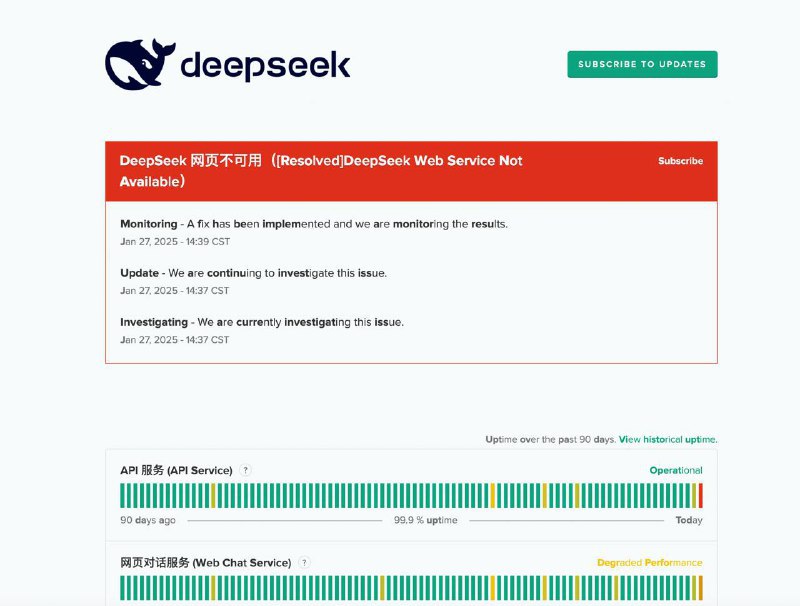Click the Operational status indicator
Screen dimensions: 800x606
pos(675,470)
